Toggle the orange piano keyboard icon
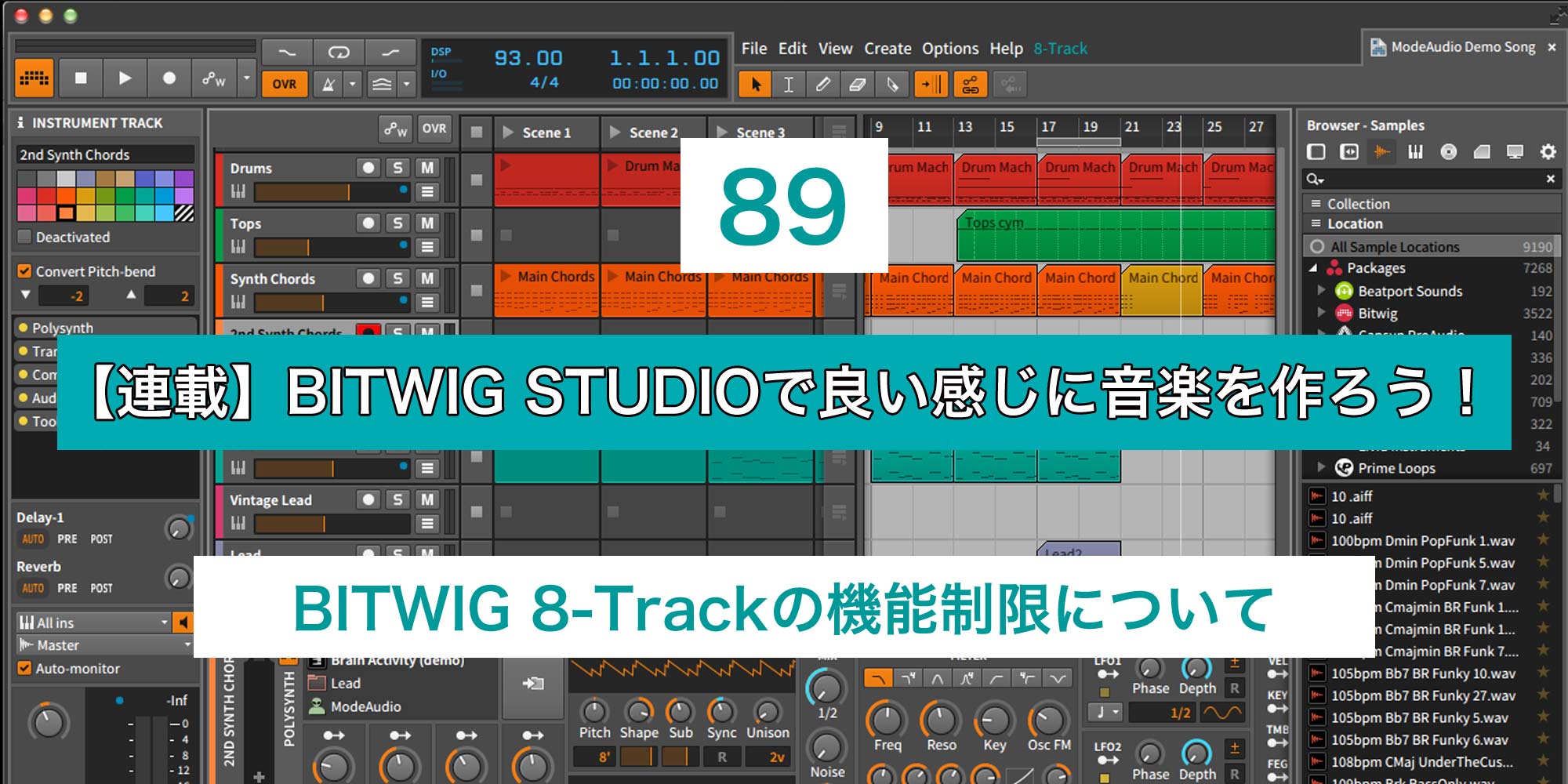This screenshot has width=1568, height=784. coord(34,78)
